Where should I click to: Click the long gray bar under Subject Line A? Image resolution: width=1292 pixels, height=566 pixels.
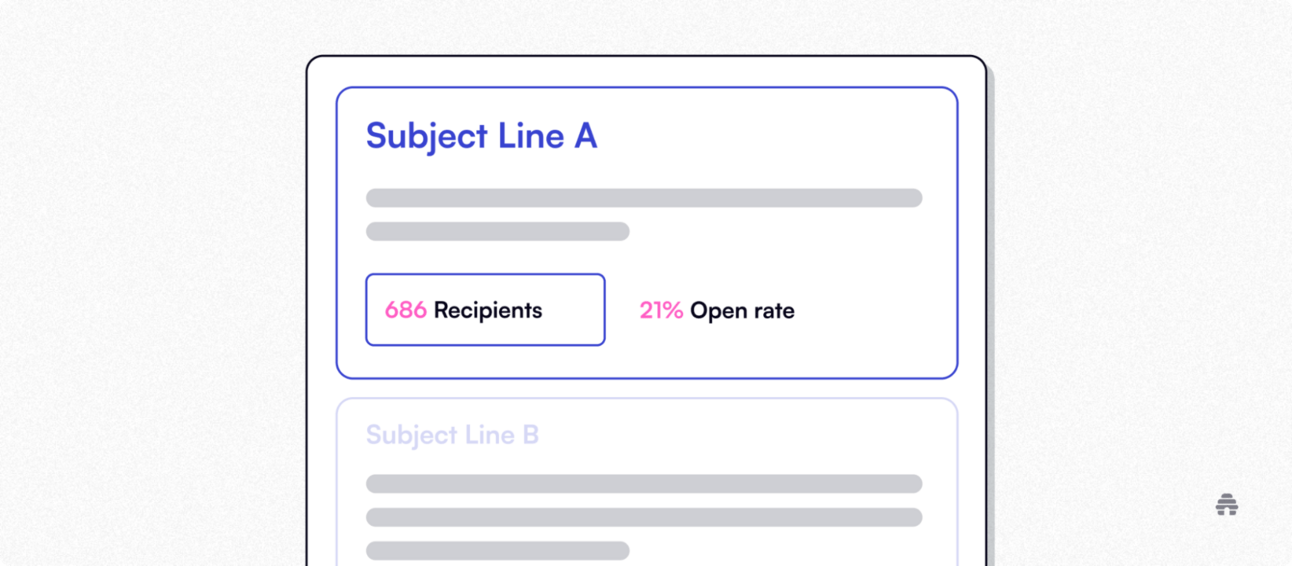pyautogui.click(x=644, y=198)
